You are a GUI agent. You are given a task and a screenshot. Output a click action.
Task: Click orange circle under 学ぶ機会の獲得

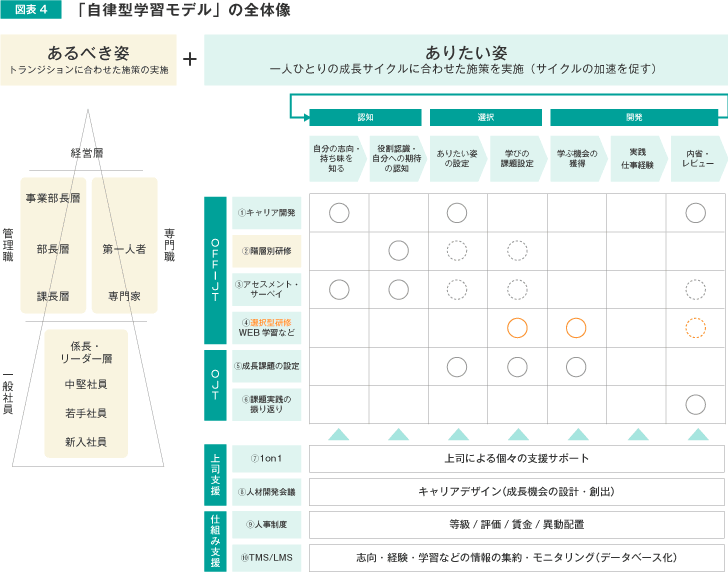(x=576, y=328)
